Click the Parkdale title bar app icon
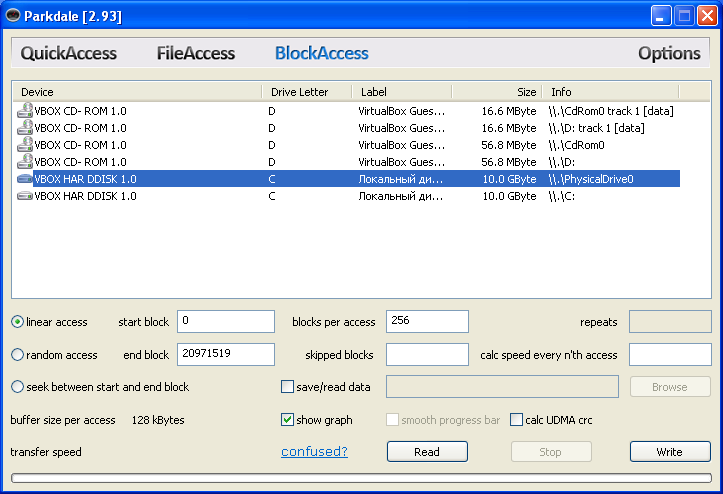723x494 pixels. click(12, 16)
